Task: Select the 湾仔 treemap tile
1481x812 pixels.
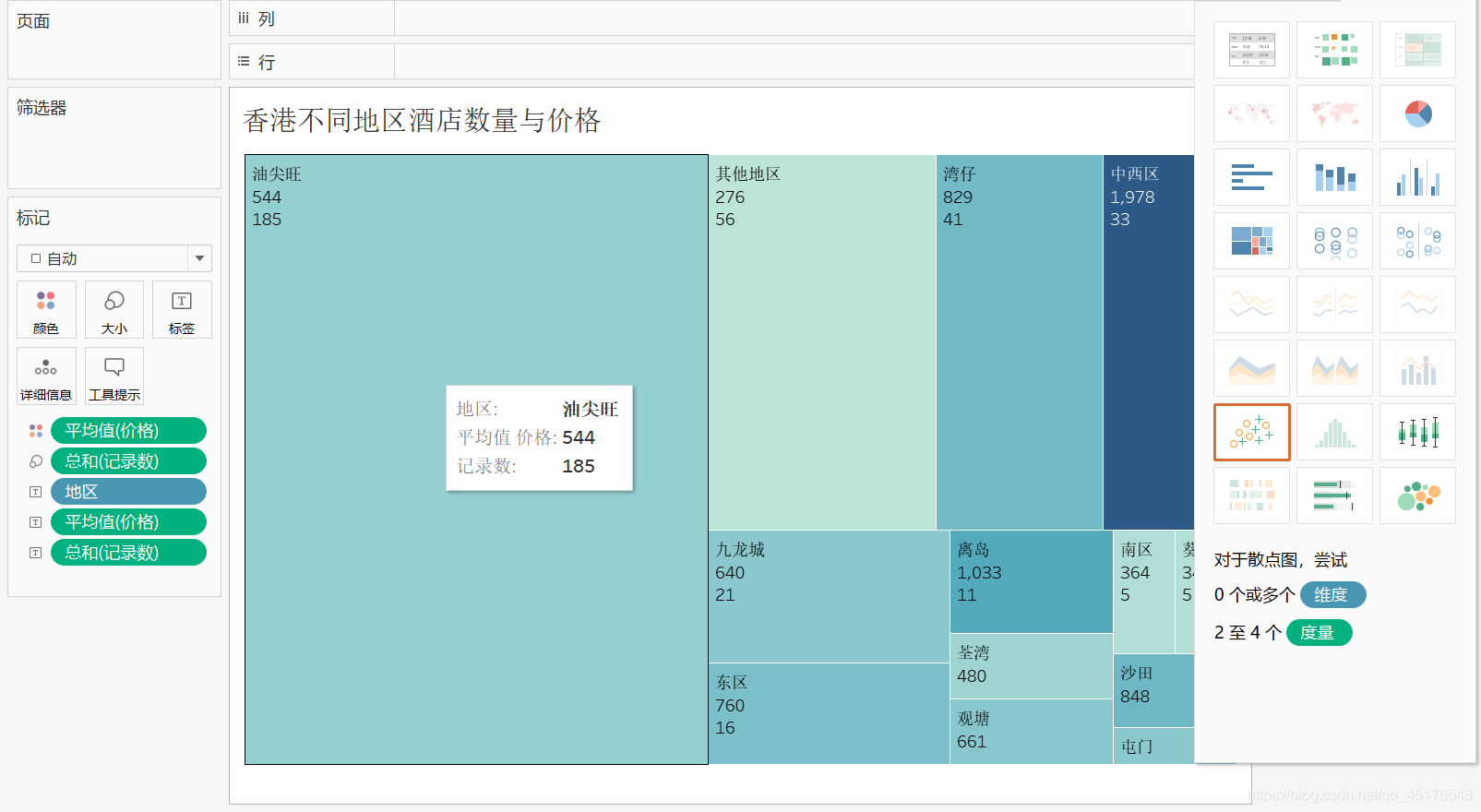Action: click(x=1020, y=342)
